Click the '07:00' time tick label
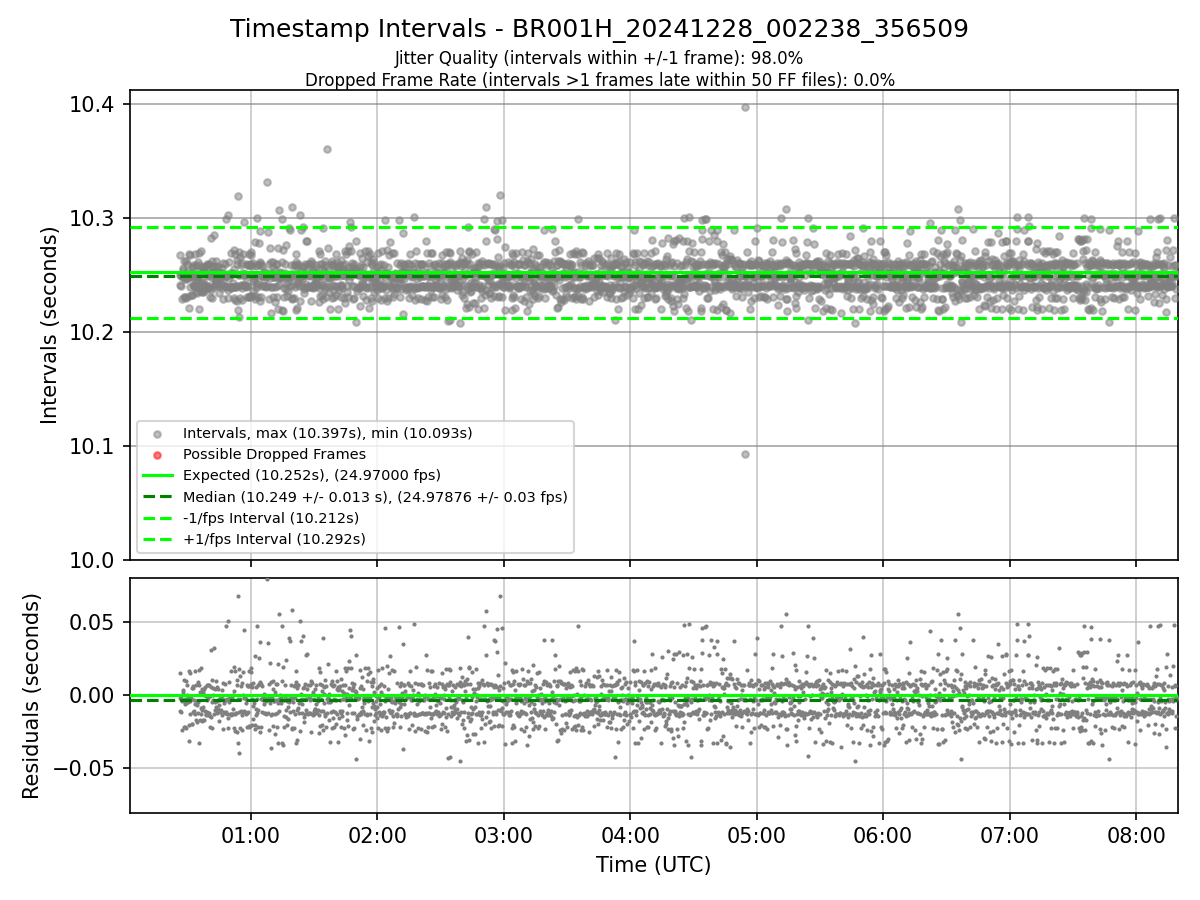Screen dimensions: 1200x900 click(x=1009, y=835)
